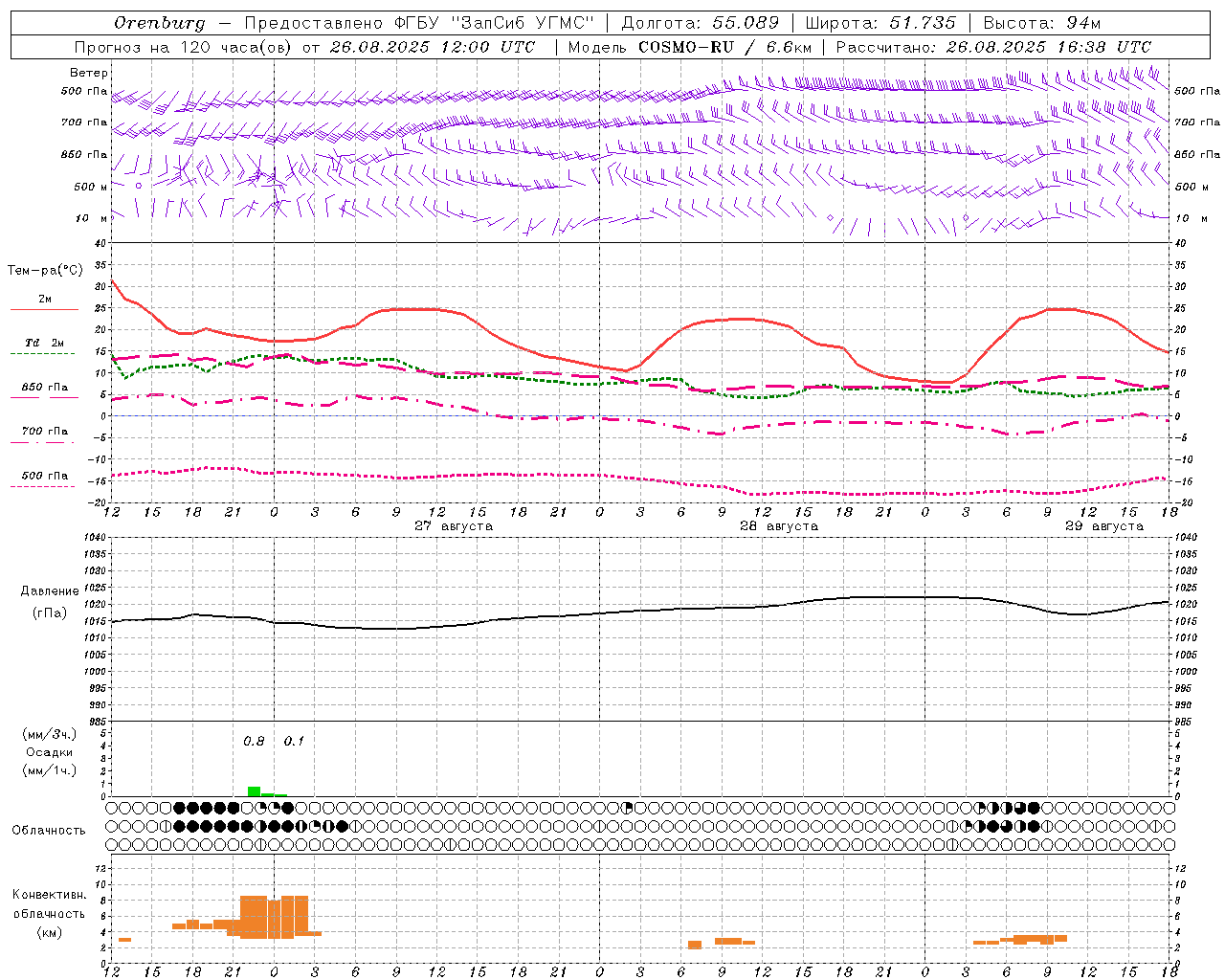Click the '(мм/3ч.)' precipitation unit label
Image resolution: width=1225 pixels, height=980 pixels.
coord(50,734)
